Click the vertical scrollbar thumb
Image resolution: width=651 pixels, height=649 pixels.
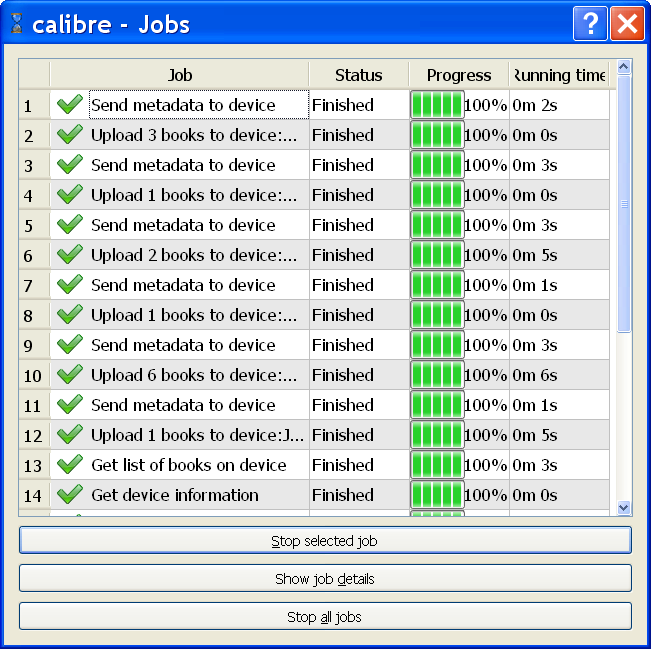[x=624, y=203]
